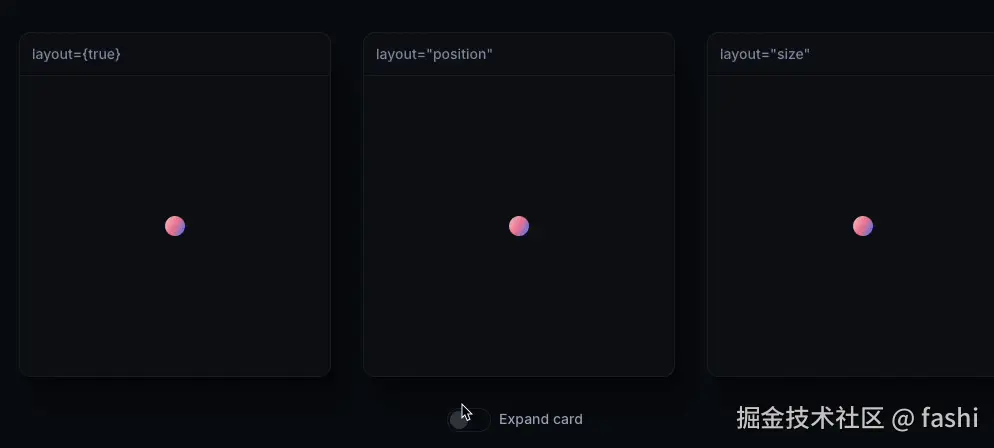994x448 pixels.
Task: Click the 掘金技术社区 watermark text
Action: 810,418
